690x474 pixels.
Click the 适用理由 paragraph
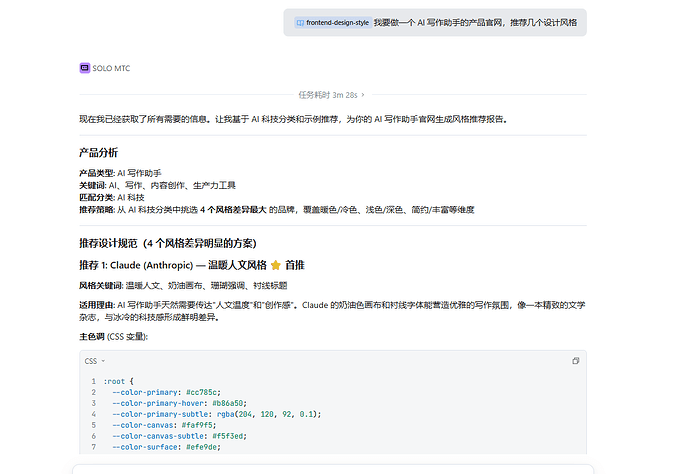coord(332,311)
